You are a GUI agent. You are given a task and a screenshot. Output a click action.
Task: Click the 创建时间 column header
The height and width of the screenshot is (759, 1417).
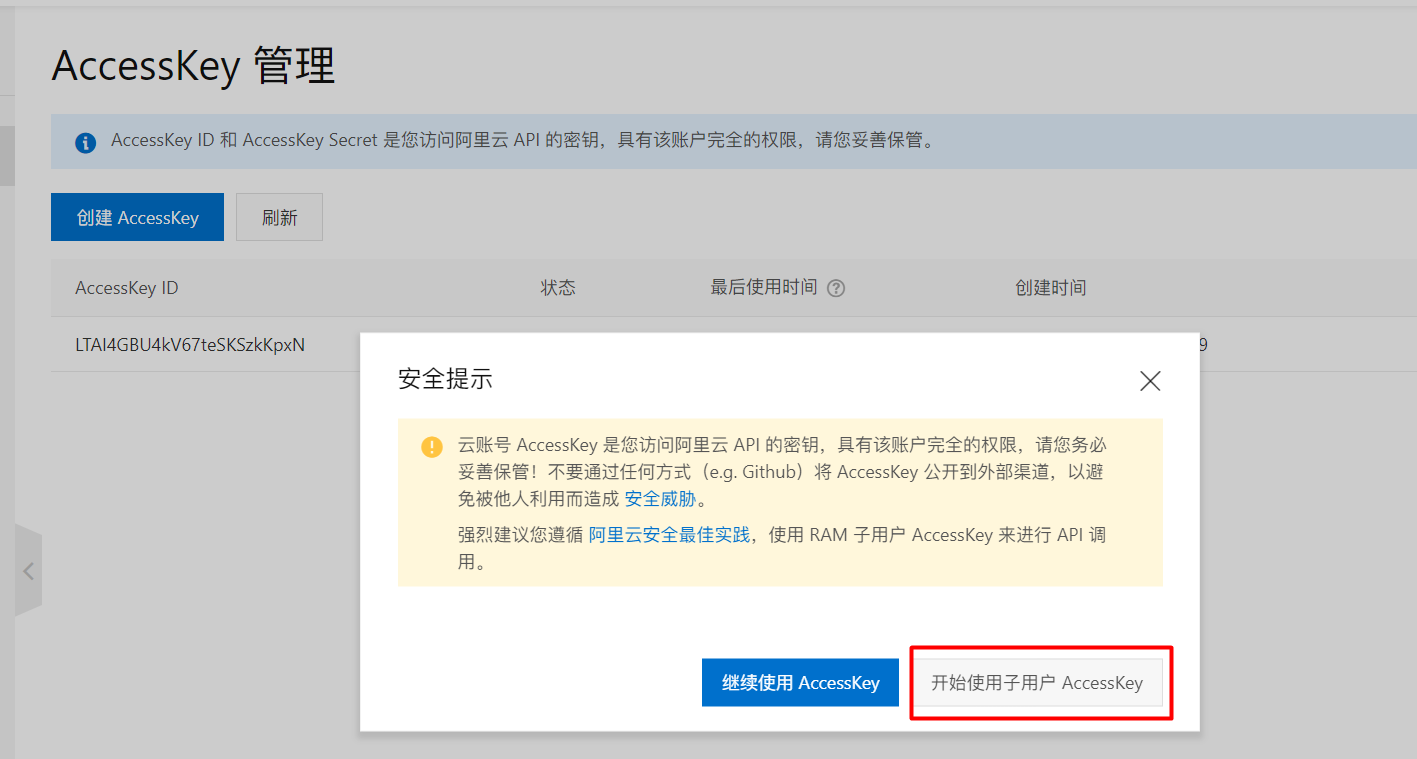[x=1050, y=288]
